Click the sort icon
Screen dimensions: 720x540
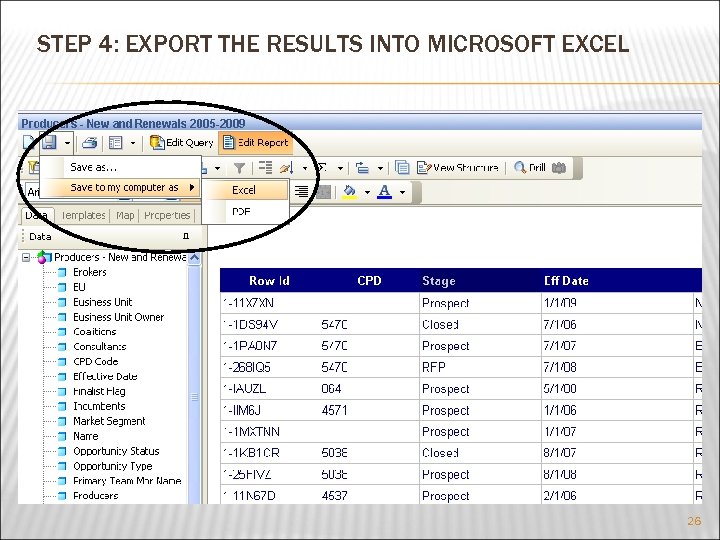[287, 168]
